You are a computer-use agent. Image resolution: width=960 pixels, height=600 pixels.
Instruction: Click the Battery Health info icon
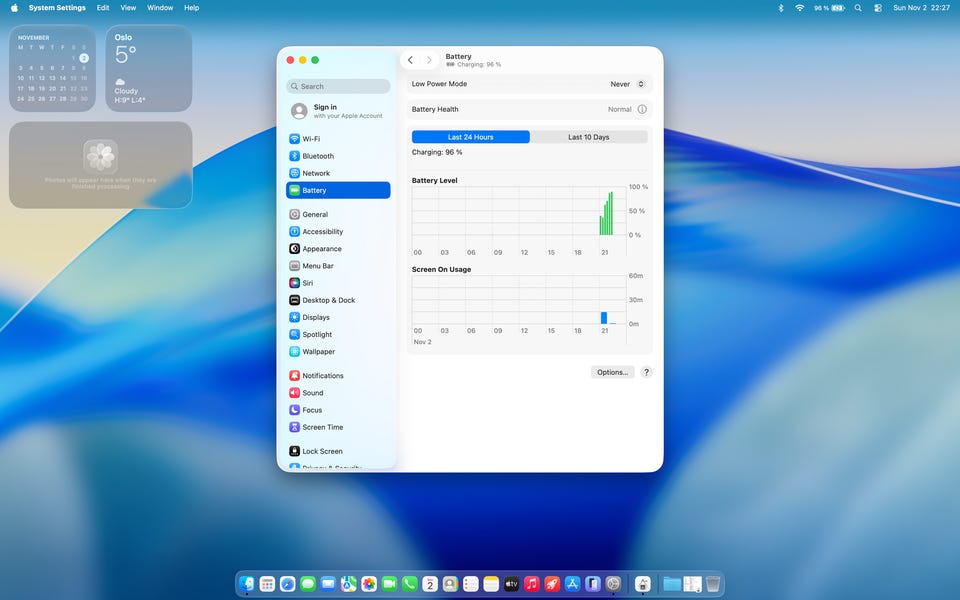pyautogui.click(x=642, y=110)
